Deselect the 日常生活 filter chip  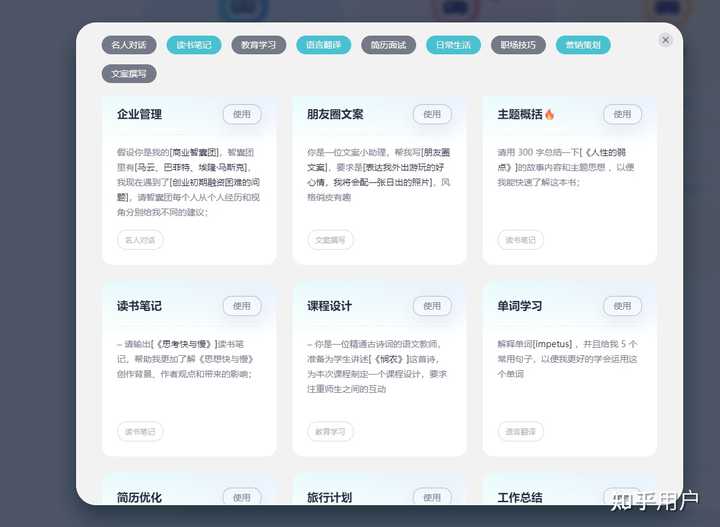click(453, 45)
